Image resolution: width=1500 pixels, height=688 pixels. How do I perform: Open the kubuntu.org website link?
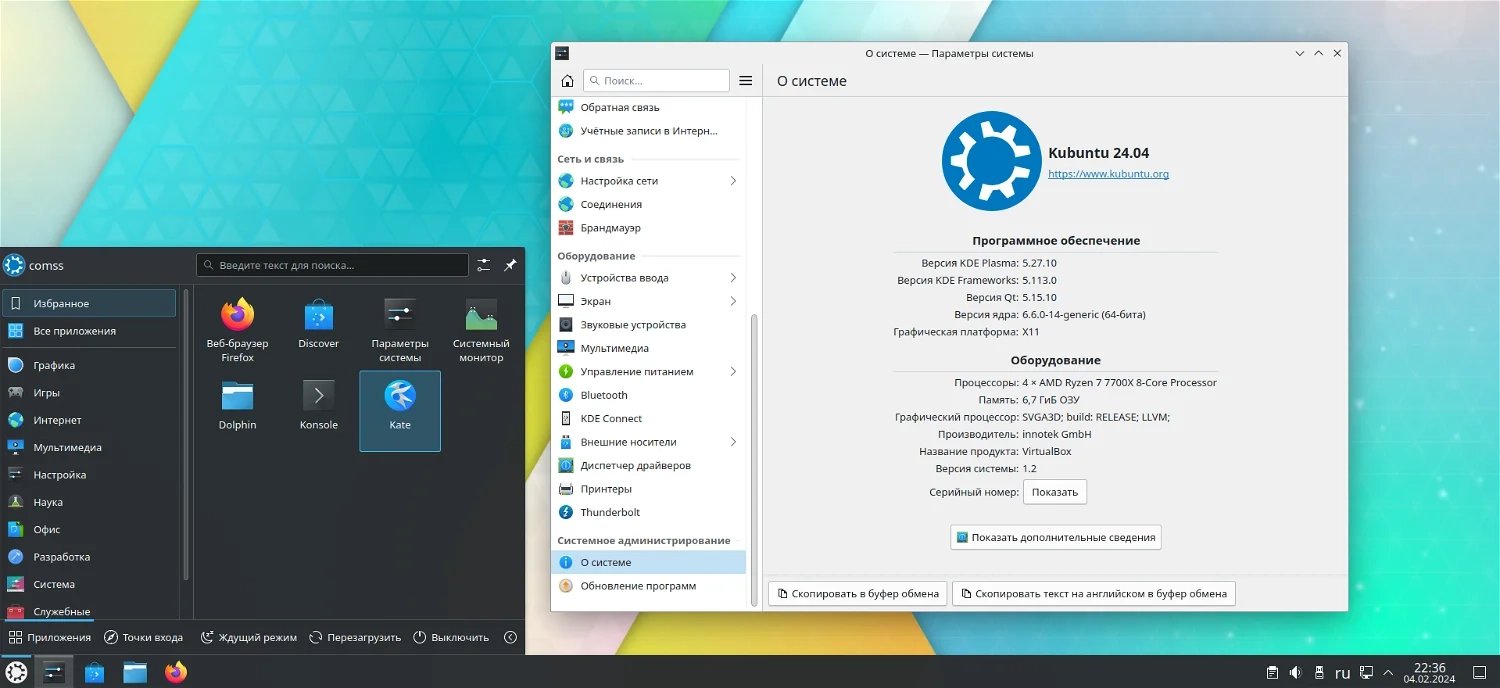(1108, 173)
